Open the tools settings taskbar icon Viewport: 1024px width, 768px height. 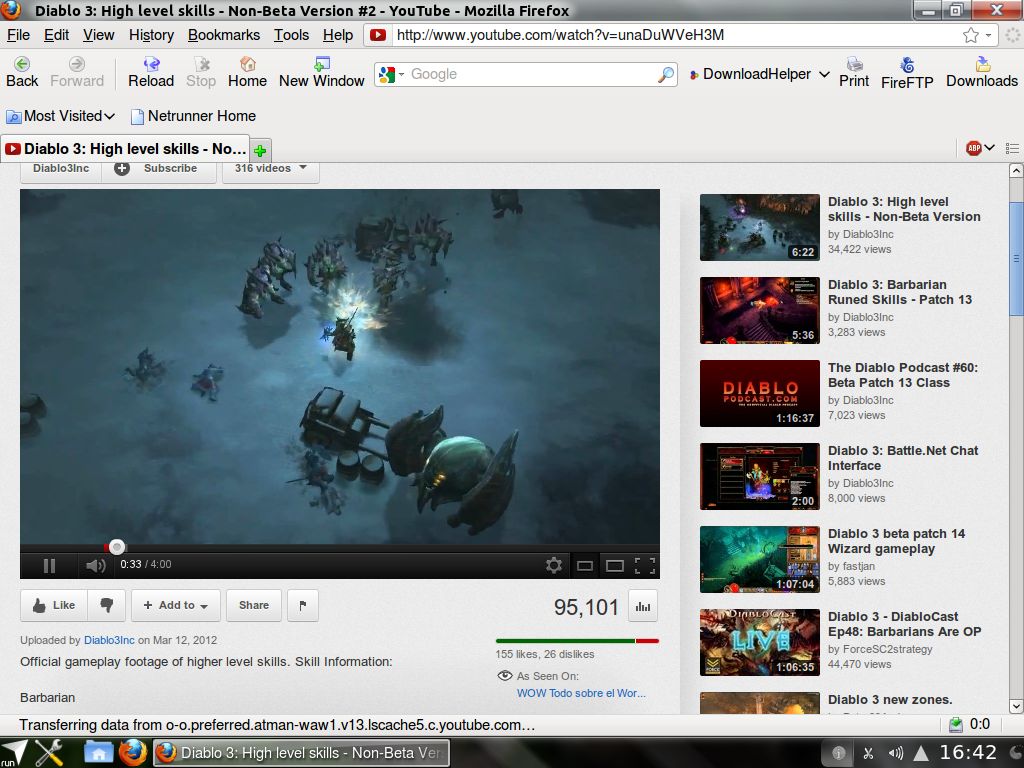point(49,752)
